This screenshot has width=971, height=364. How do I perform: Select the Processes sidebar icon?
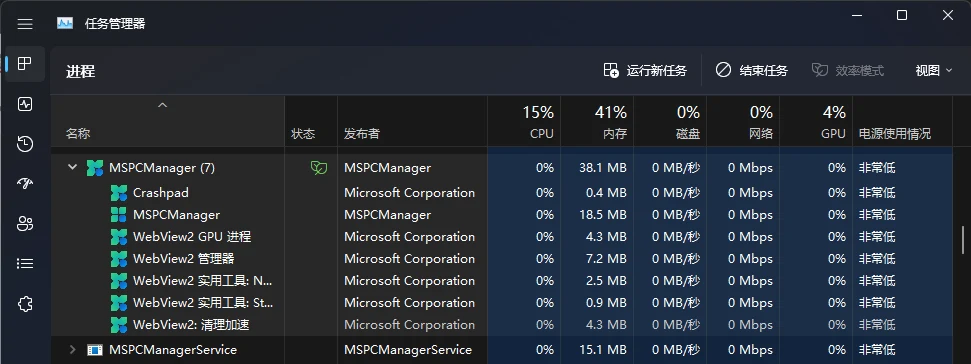[x=25, y=64]
